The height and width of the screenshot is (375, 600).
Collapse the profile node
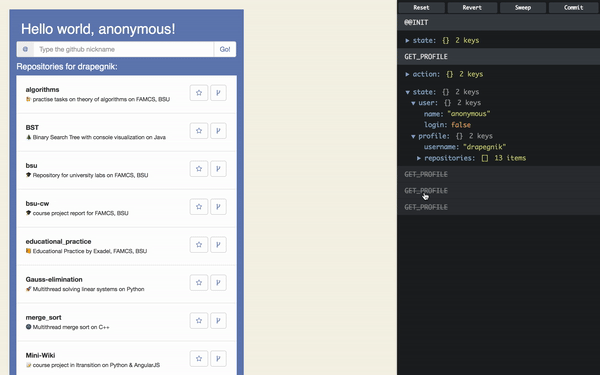(413, 136)
